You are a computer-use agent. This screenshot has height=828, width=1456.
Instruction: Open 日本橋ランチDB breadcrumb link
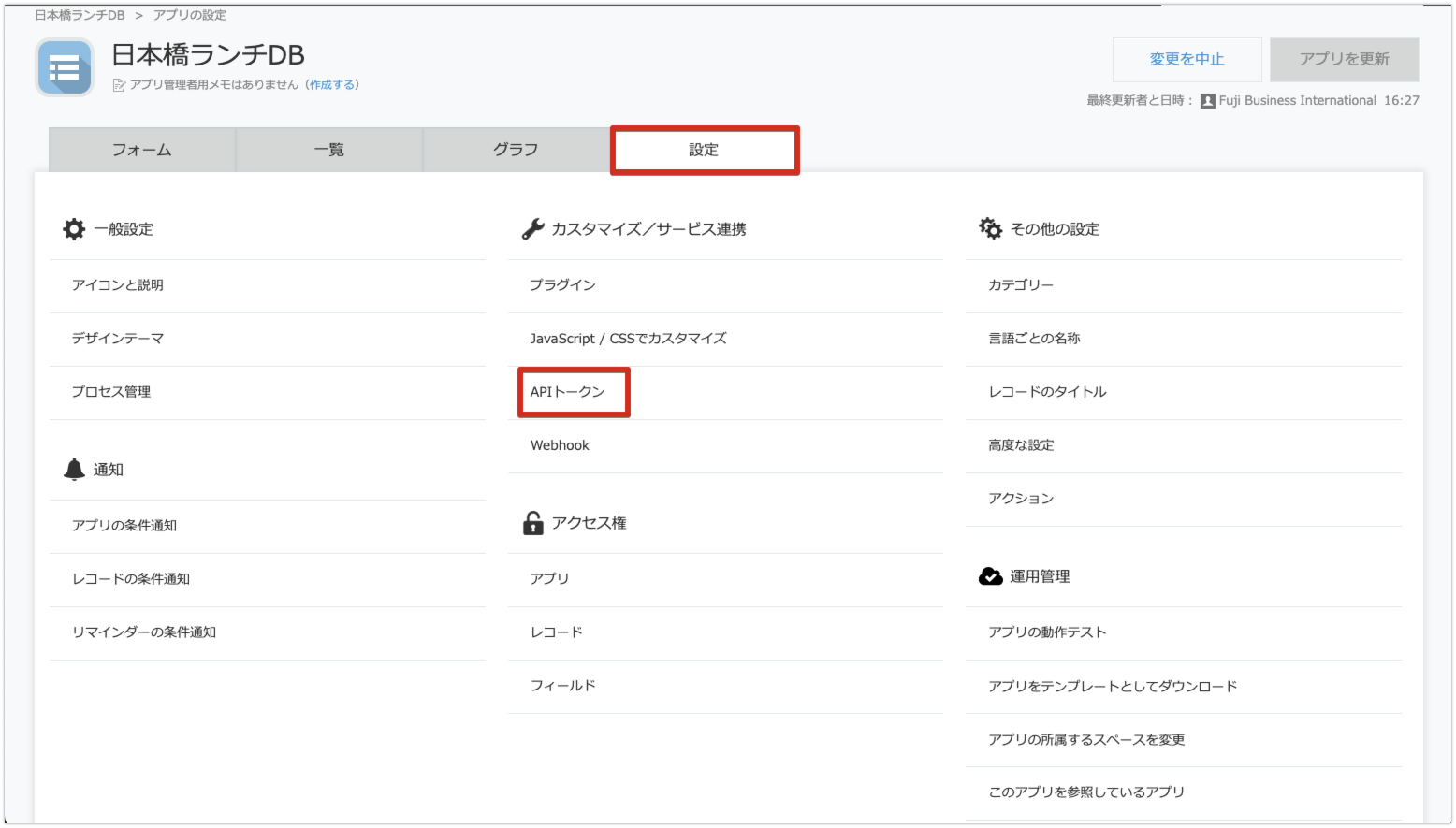[x=80, y=15]
